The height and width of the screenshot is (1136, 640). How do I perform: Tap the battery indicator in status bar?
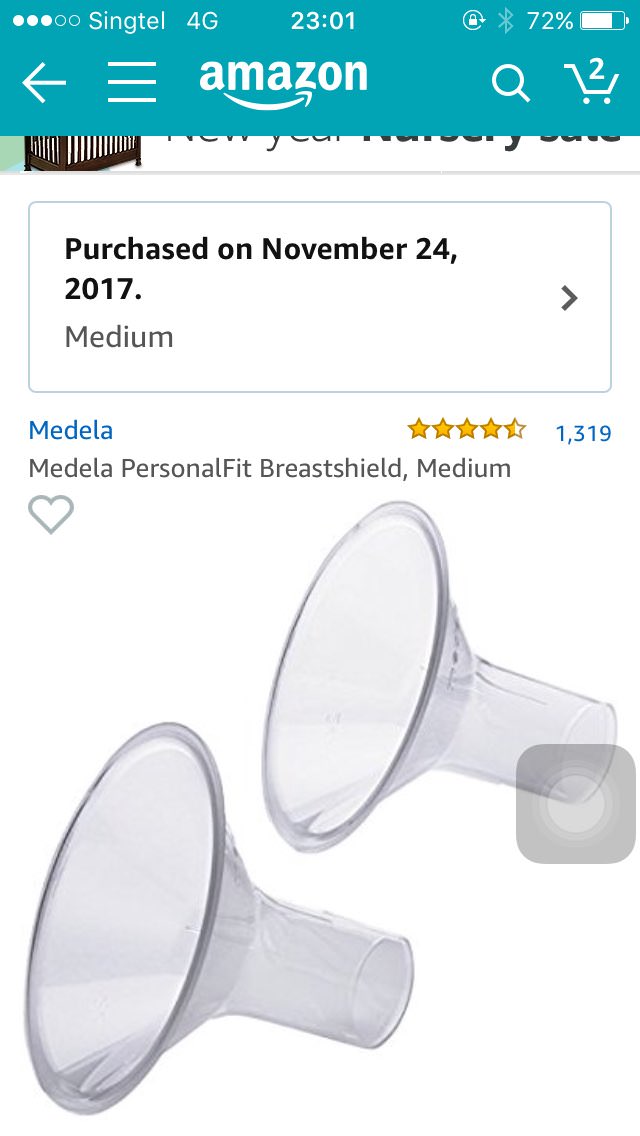point(604,21)
